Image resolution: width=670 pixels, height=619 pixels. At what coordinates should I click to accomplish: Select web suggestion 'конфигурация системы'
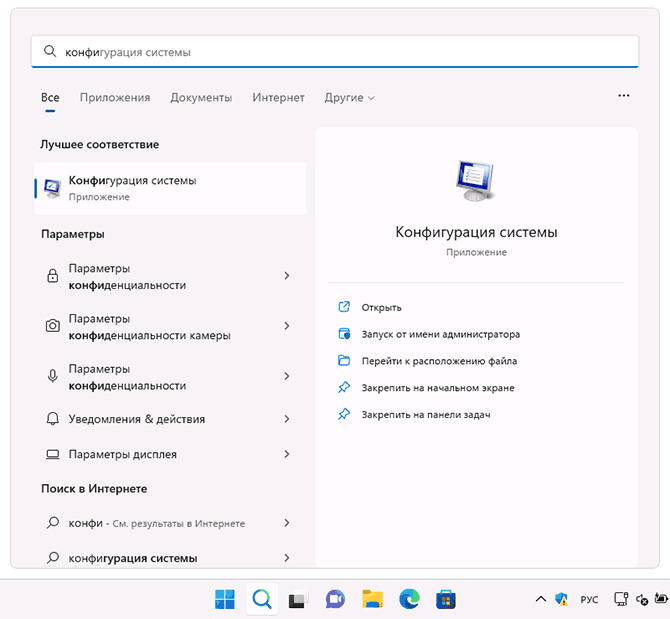tap(170, 558)
